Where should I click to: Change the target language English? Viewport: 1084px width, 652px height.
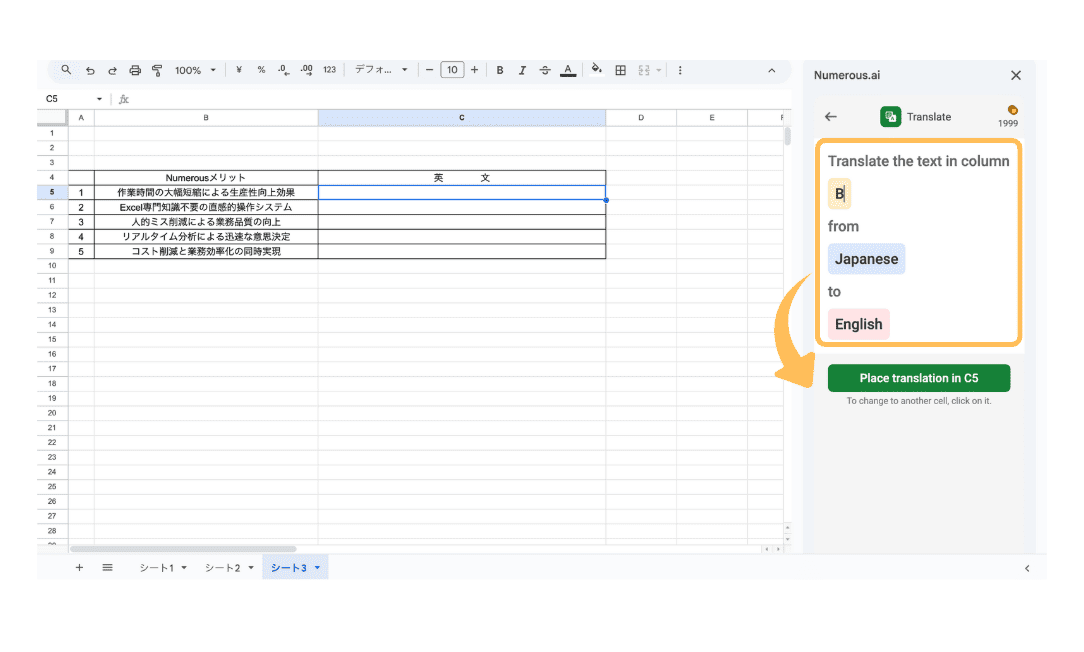click(859, 324)
